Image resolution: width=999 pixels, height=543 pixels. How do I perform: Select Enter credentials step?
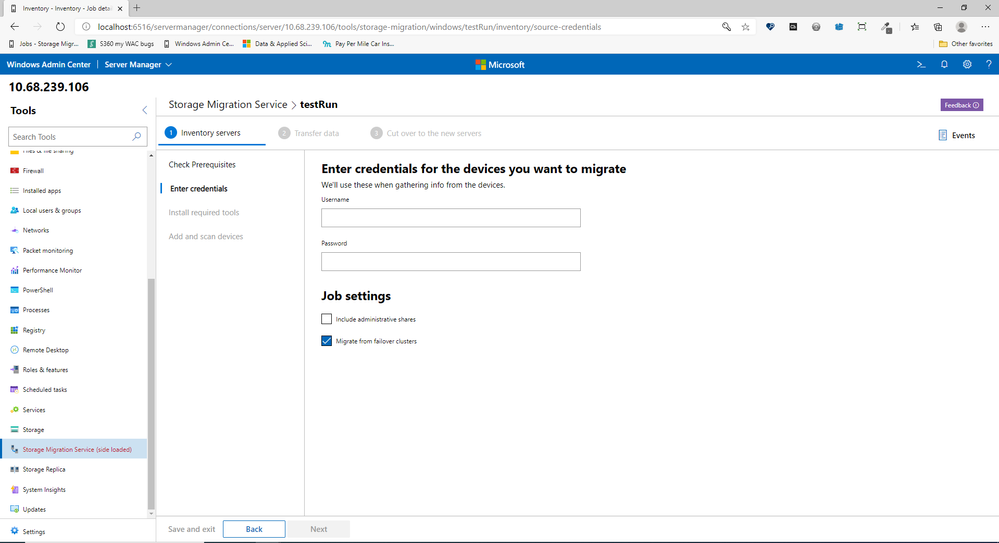(199, 189)
